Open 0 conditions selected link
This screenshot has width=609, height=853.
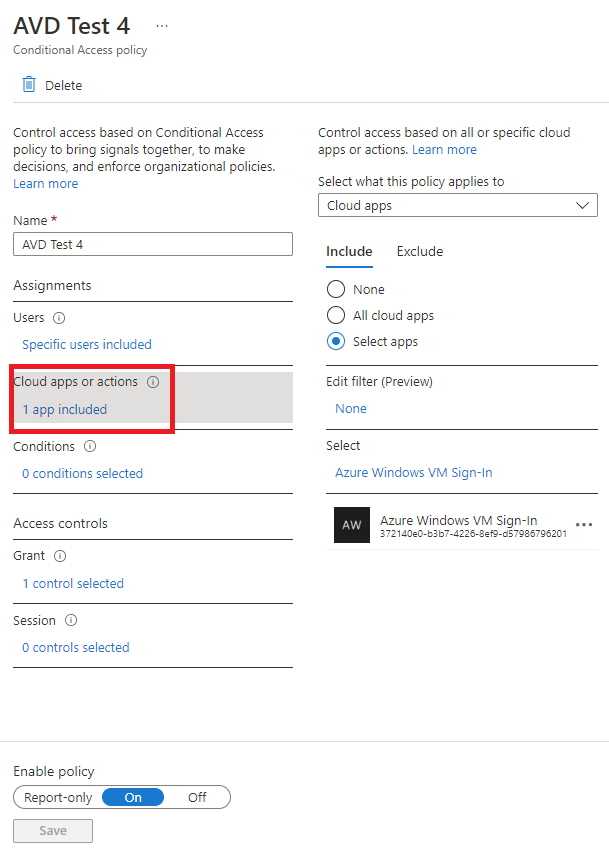coord(82,473)
